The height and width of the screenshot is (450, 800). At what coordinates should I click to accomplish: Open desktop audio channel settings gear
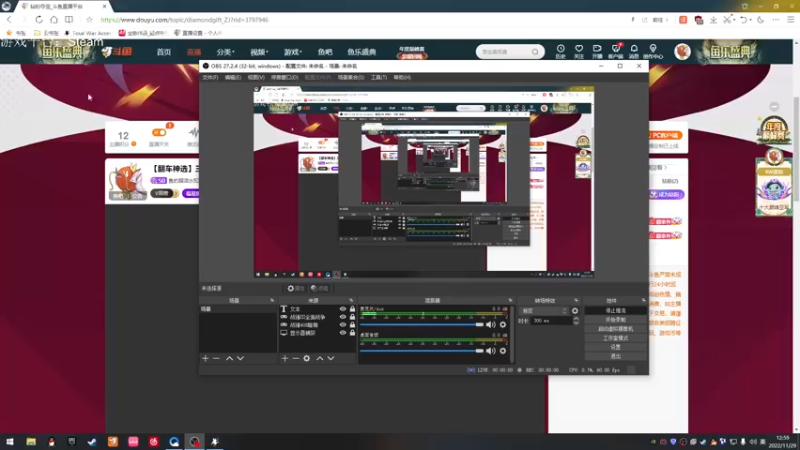[x=503, y=351]
